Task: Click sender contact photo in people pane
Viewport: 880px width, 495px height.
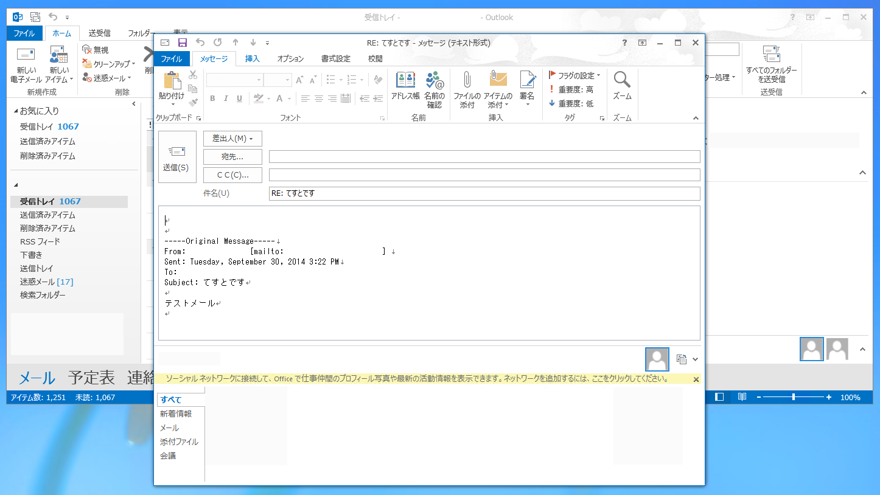Action: click(657, 359)
